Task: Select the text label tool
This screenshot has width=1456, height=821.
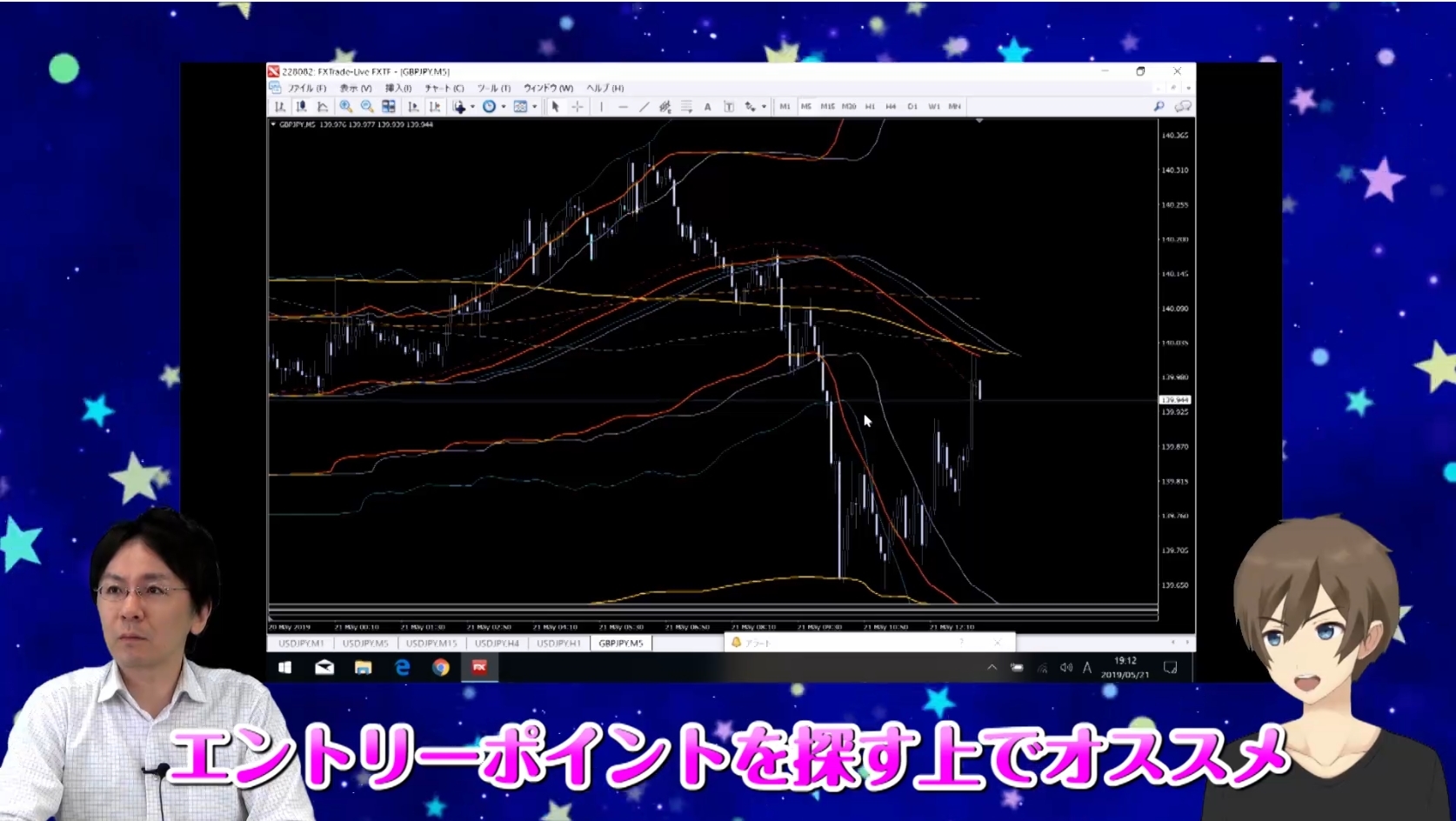Action: [x=729, y=106]
